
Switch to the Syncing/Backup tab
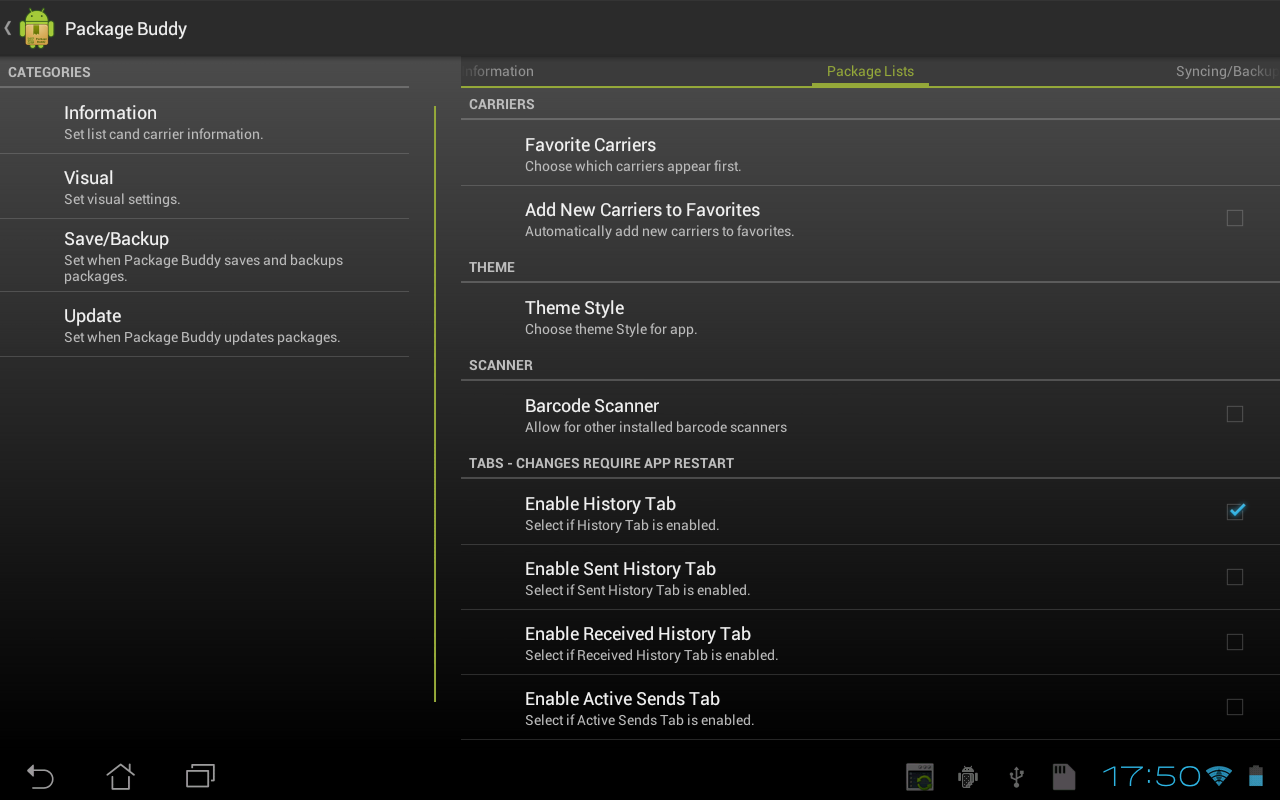click(1225, 72)
